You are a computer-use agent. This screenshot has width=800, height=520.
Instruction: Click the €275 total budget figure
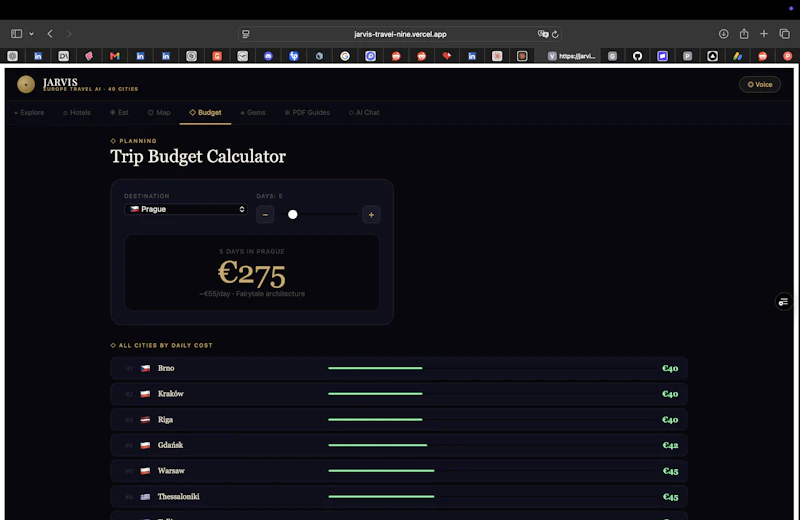(252, 273)
